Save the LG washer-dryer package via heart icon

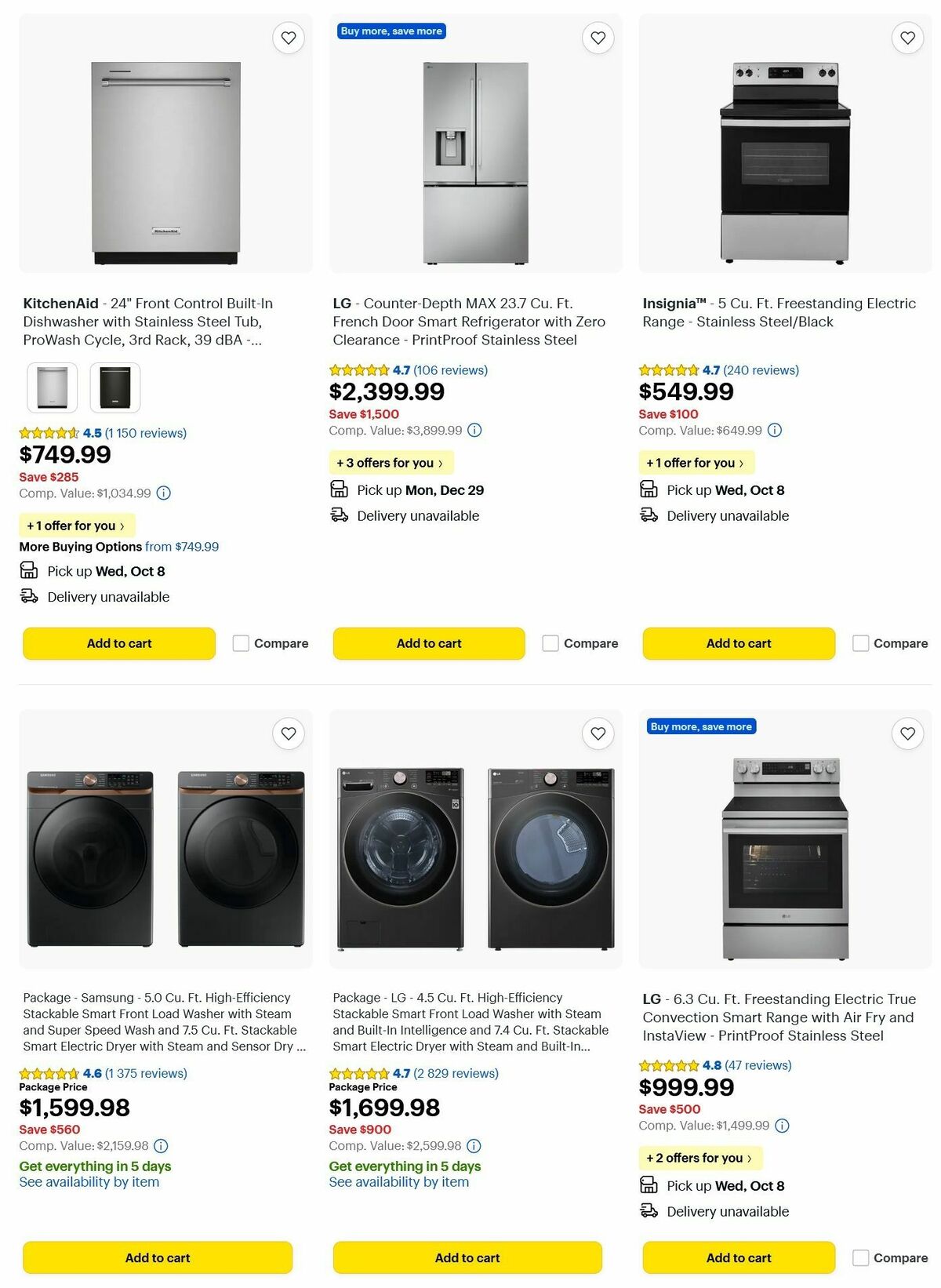tap(598, 733)
